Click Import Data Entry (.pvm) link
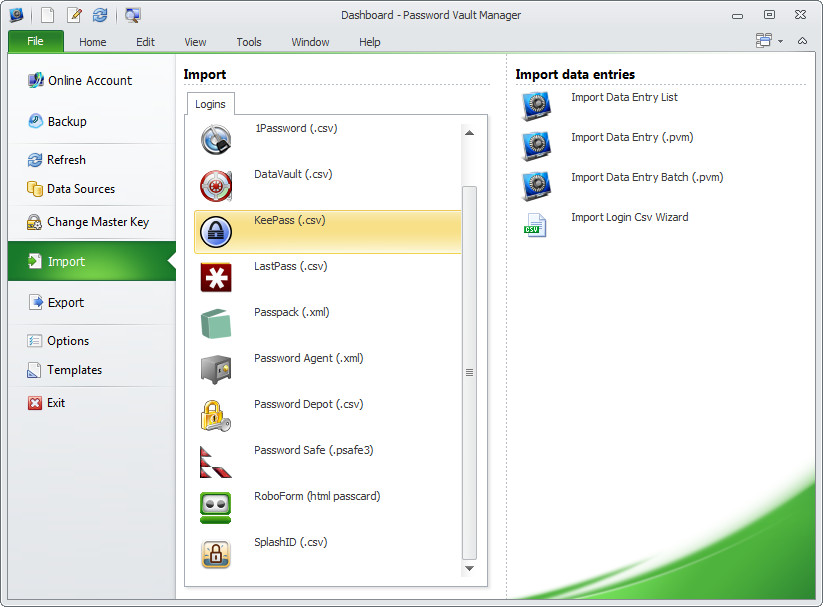 pos(632,137)
